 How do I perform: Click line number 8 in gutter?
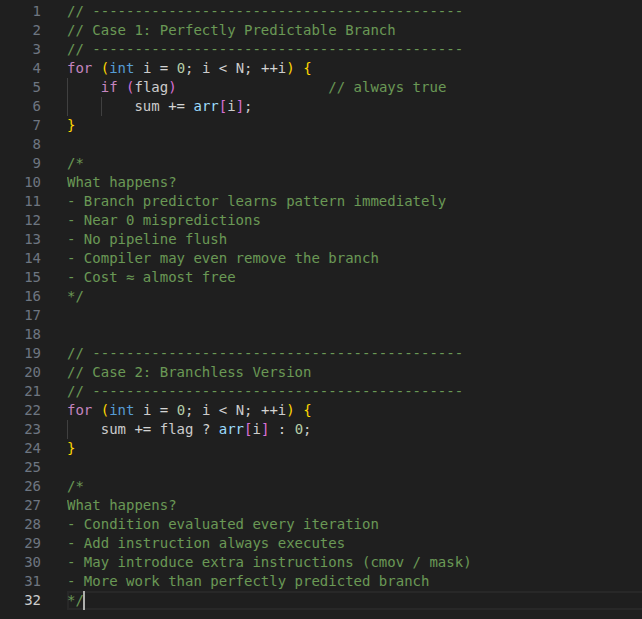37,144
